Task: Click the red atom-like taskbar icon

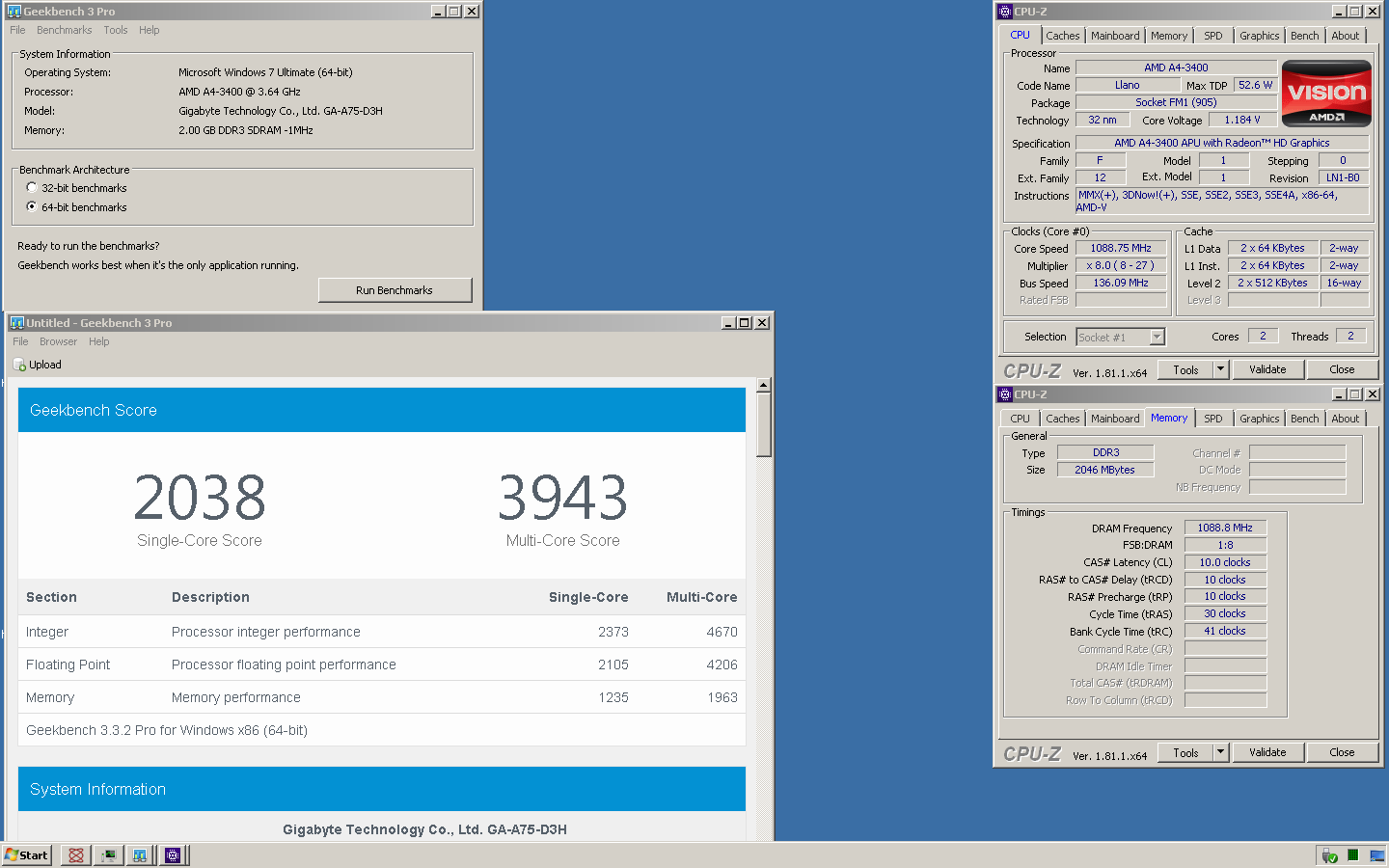Action: (76, 855)
